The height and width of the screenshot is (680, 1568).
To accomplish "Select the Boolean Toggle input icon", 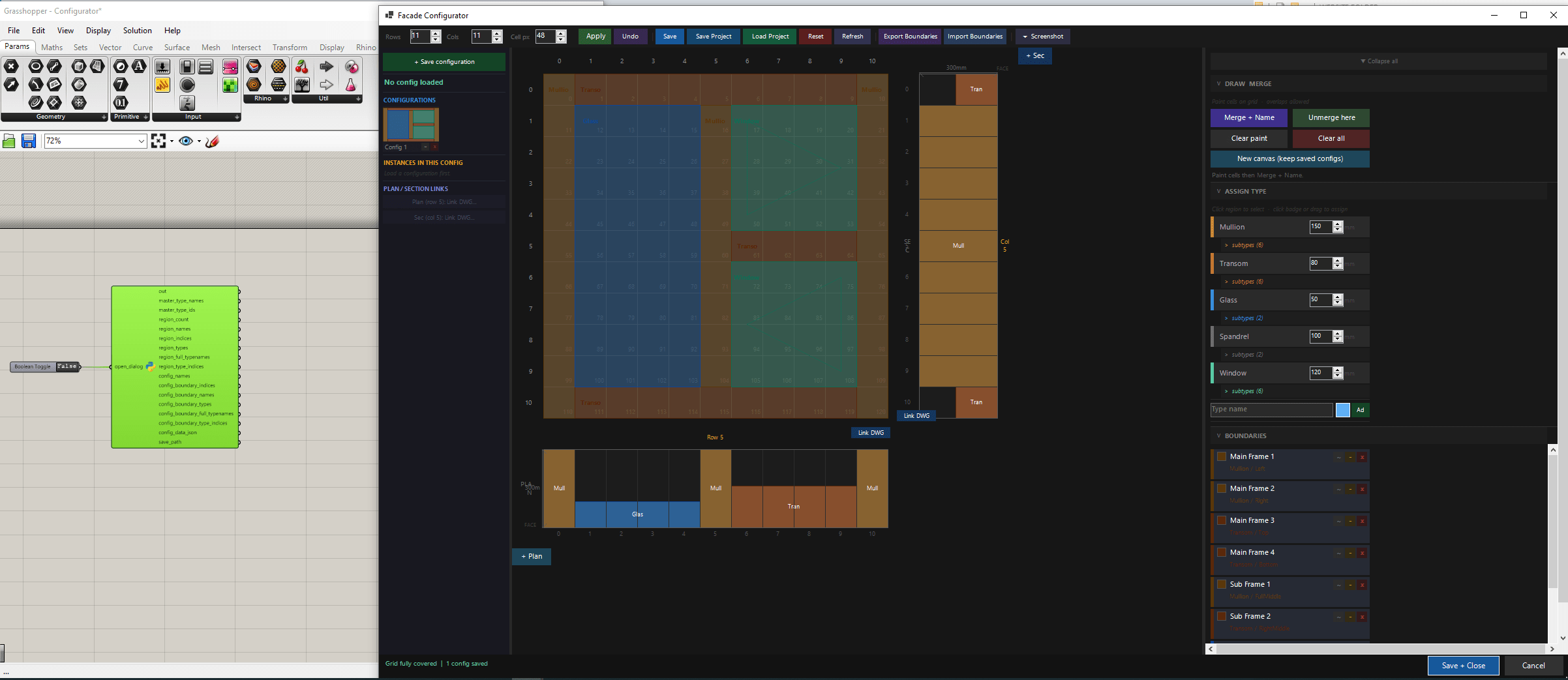I will tap(187, 67).
